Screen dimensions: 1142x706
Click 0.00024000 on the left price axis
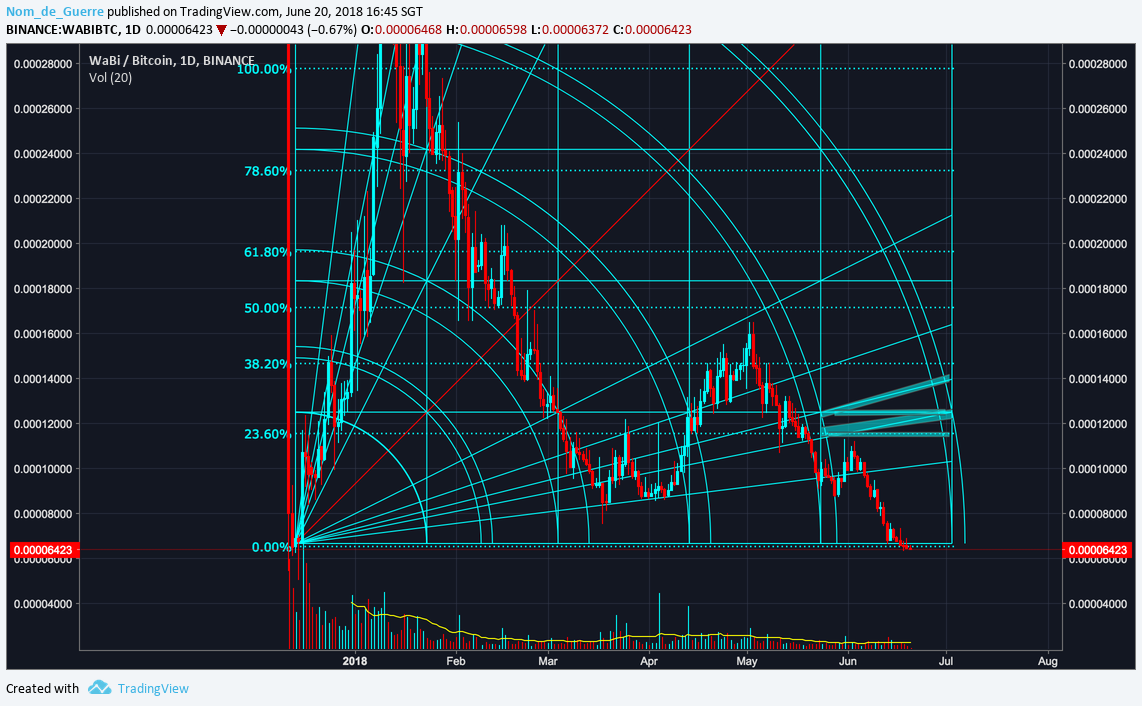[x=43, y=154]
